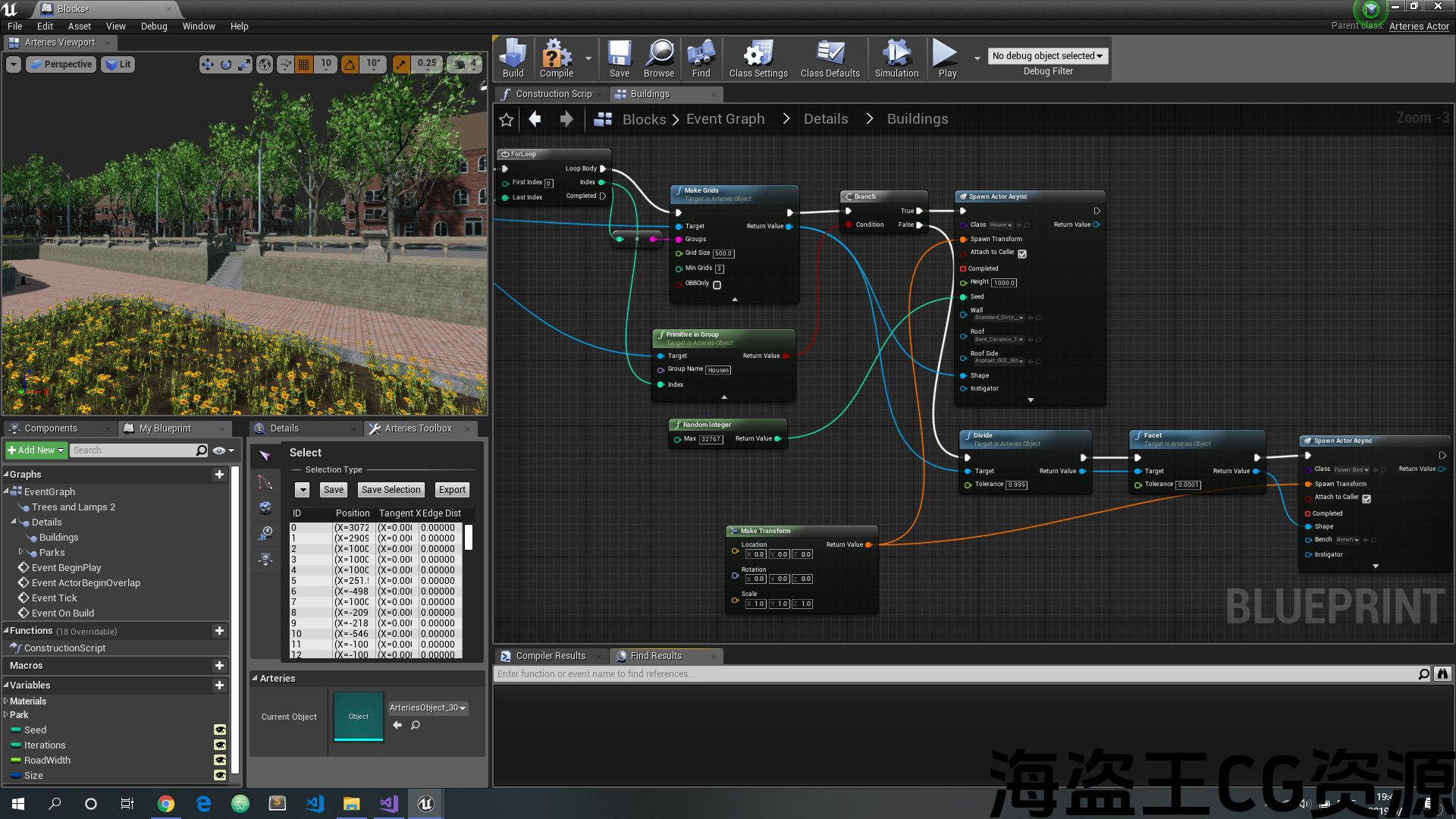Click the Save Selection button
This screenshot has width=1456, height=819.
tap(391, 490)
